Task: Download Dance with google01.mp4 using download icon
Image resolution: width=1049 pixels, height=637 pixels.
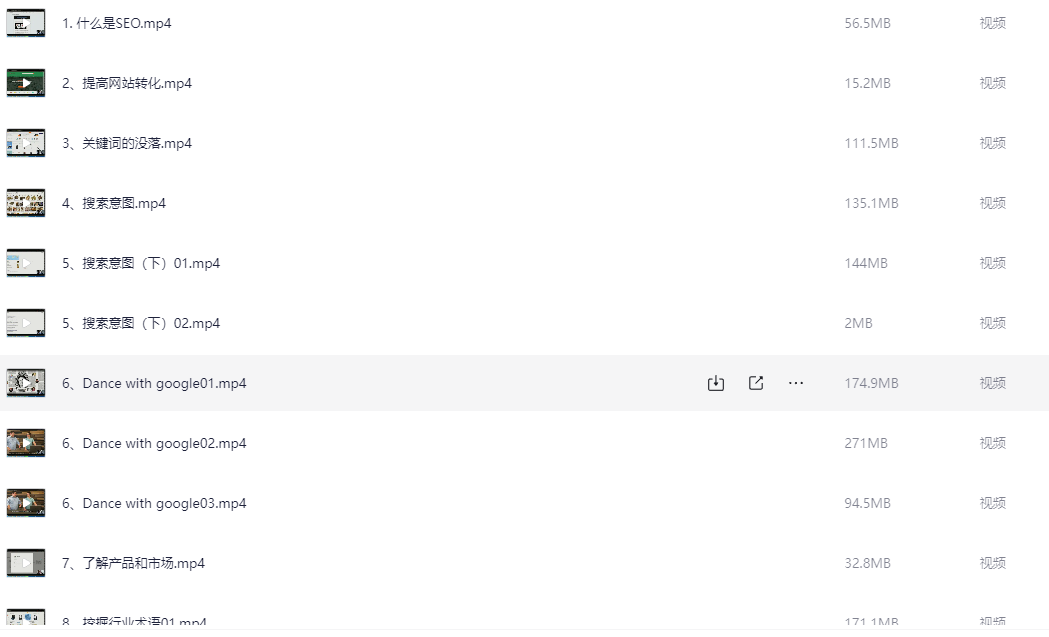Action: tap(716, 383)
